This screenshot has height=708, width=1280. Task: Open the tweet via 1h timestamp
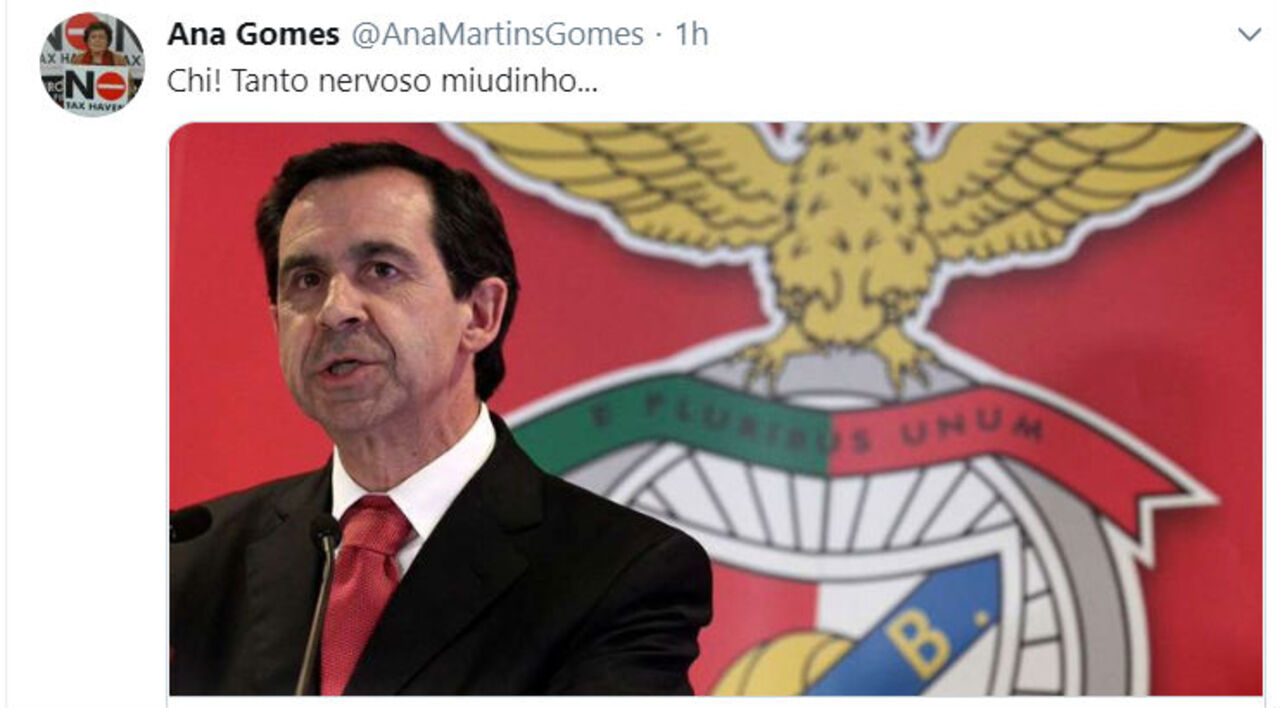(x=692, y=35)
